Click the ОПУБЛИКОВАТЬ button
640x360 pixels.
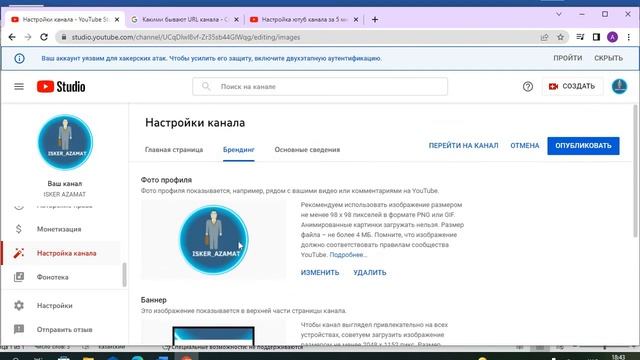pos(583,146)
